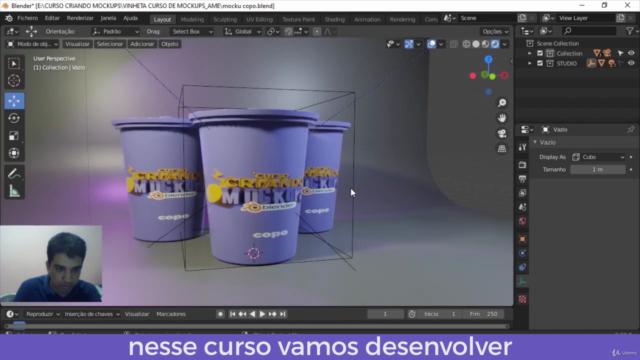Expand the STUDIO collection tree row
The height and width of the screenshot is (360, 640).
click(530, 63)
